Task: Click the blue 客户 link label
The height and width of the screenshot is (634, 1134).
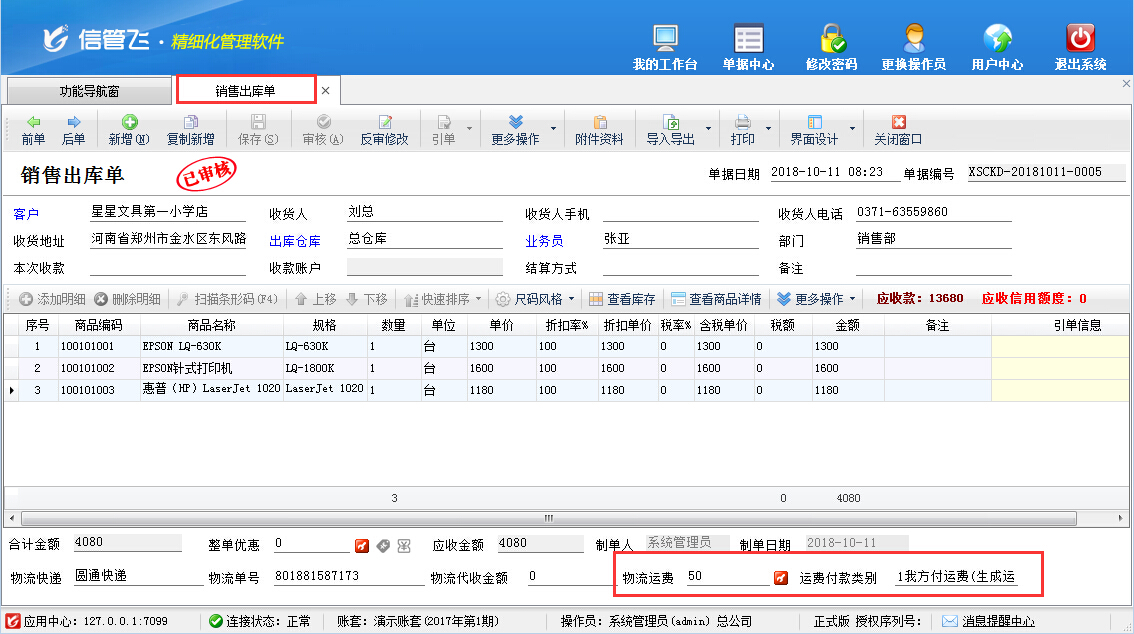Action: 25,214
